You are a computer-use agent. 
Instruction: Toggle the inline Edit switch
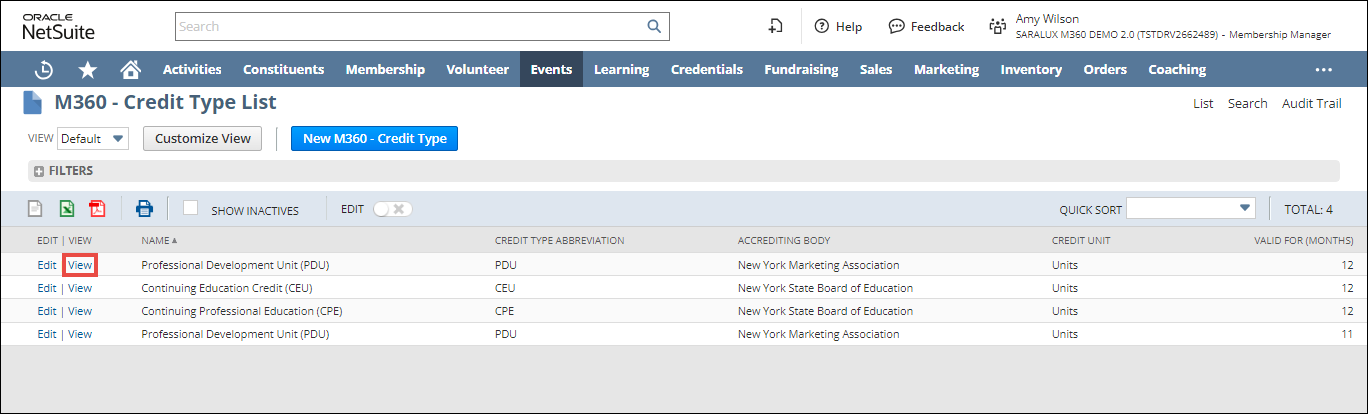(x=392, y=209)
